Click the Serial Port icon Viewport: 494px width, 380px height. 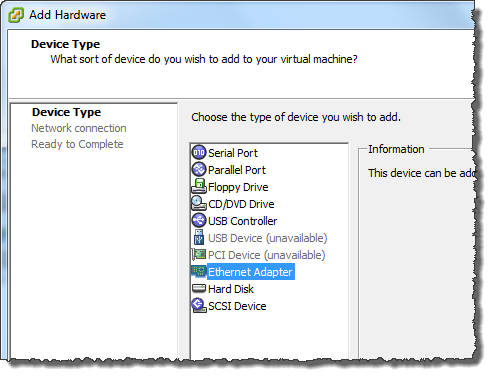(x=199, y=153)
